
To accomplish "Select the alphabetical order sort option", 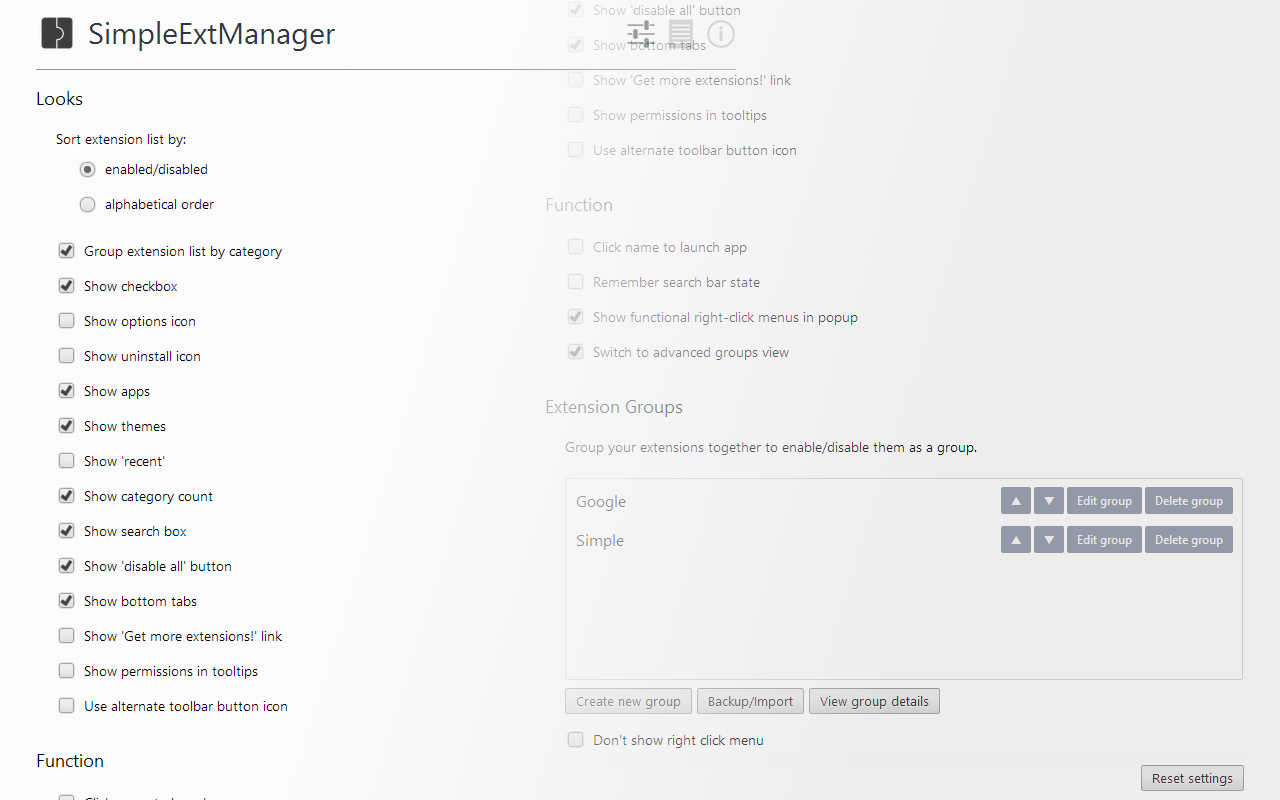I will click(x=87, y=204).
